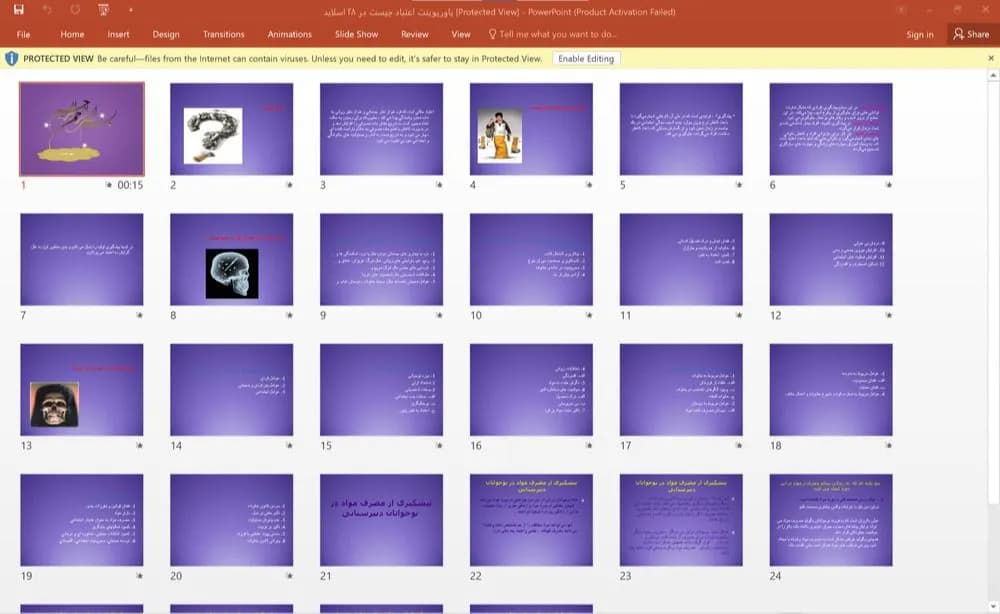Go to the Transitions tab
This screenshot has height=614, width=1000.
click(223, 34)
